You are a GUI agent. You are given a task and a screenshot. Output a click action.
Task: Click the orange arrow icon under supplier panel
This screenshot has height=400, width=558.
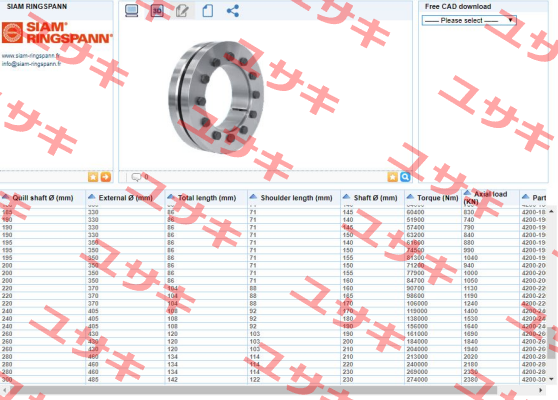[106, 177]
